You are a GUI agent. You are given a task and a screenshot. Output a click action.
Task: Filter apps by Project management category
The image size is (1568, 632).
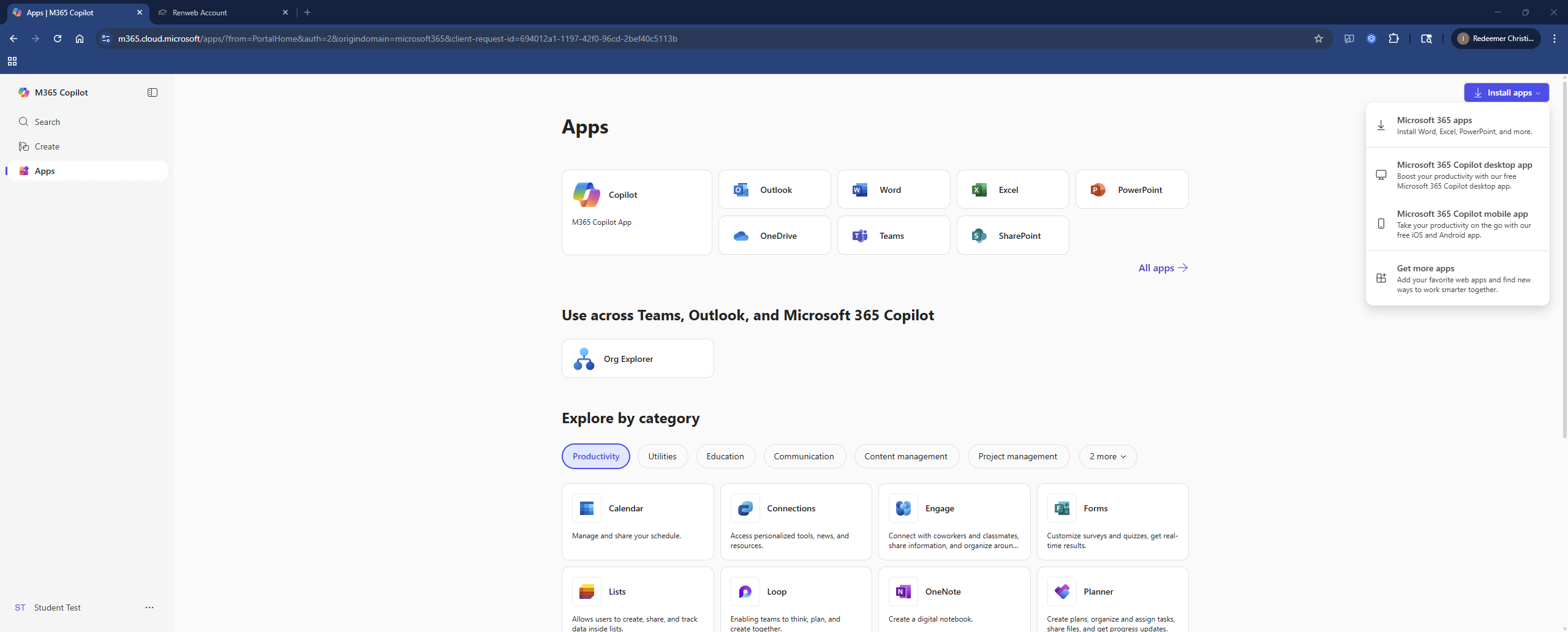(1018, 457)
